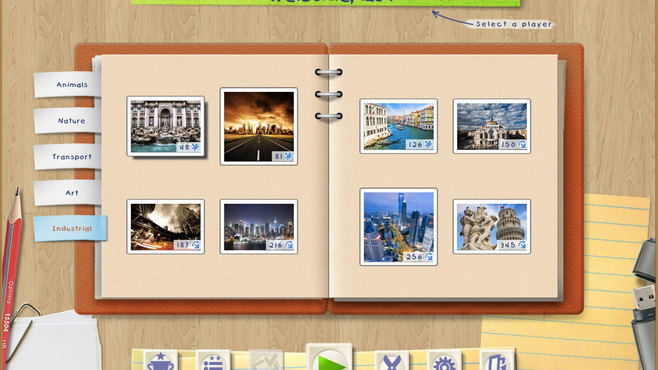Click the exit door icon
Viewport: 658px width, 370px height.
[x=497, y=360]
